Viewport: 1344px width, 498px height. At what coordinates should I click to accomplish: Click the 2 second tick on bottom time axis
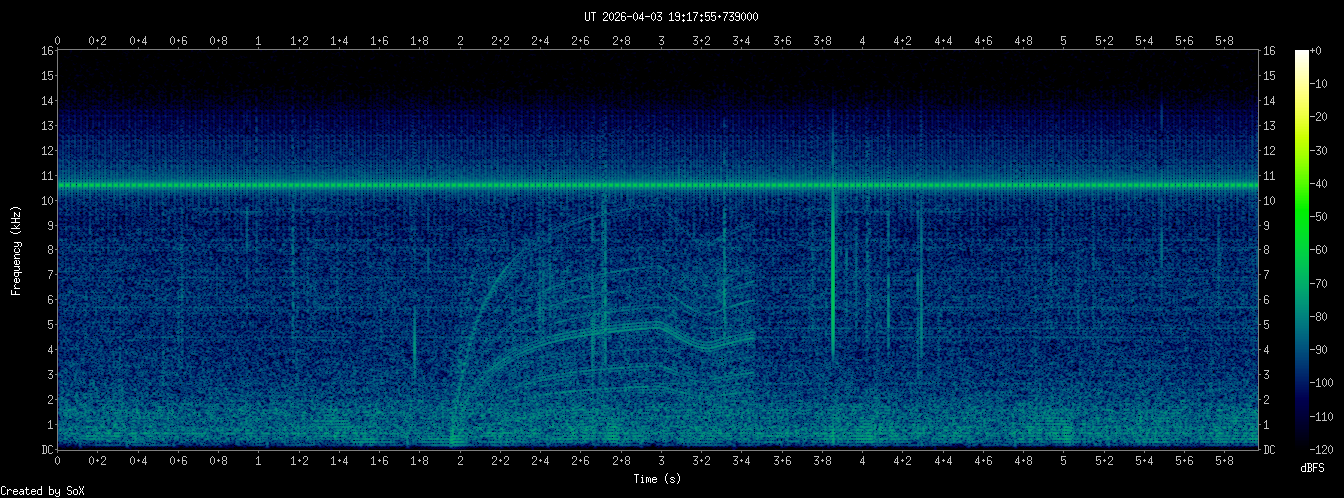click(x=460, y=462)
